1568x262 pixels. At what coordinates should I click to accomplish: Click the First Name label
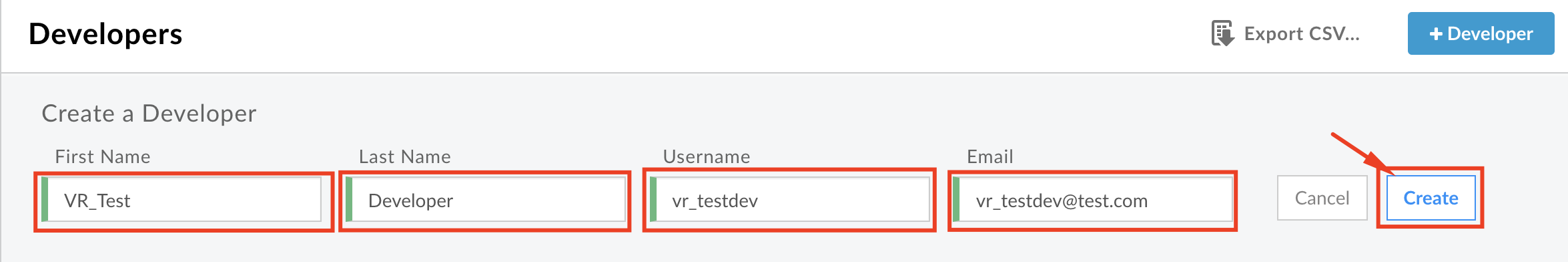(103, 156)
